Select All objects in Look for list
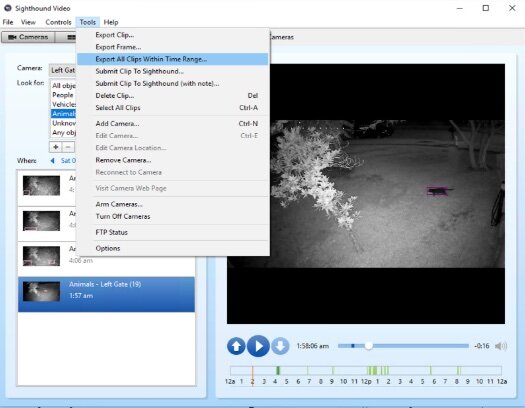The width and height of the screenshot is (525, 408). 63,86
